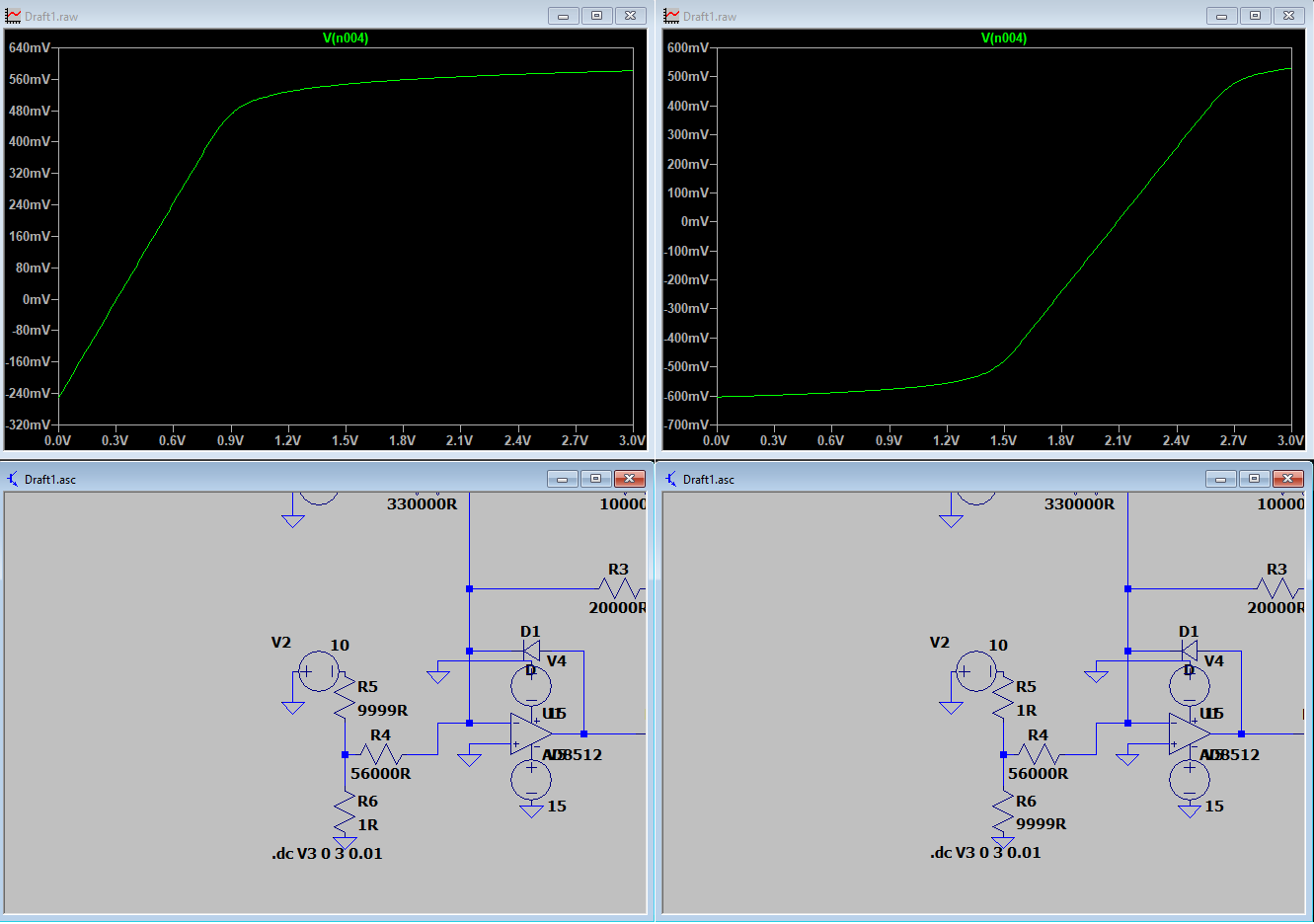Click .dc V3 directive in right schematic
The width and height of the screenshot is (1314, 924).
click(985, 852)
